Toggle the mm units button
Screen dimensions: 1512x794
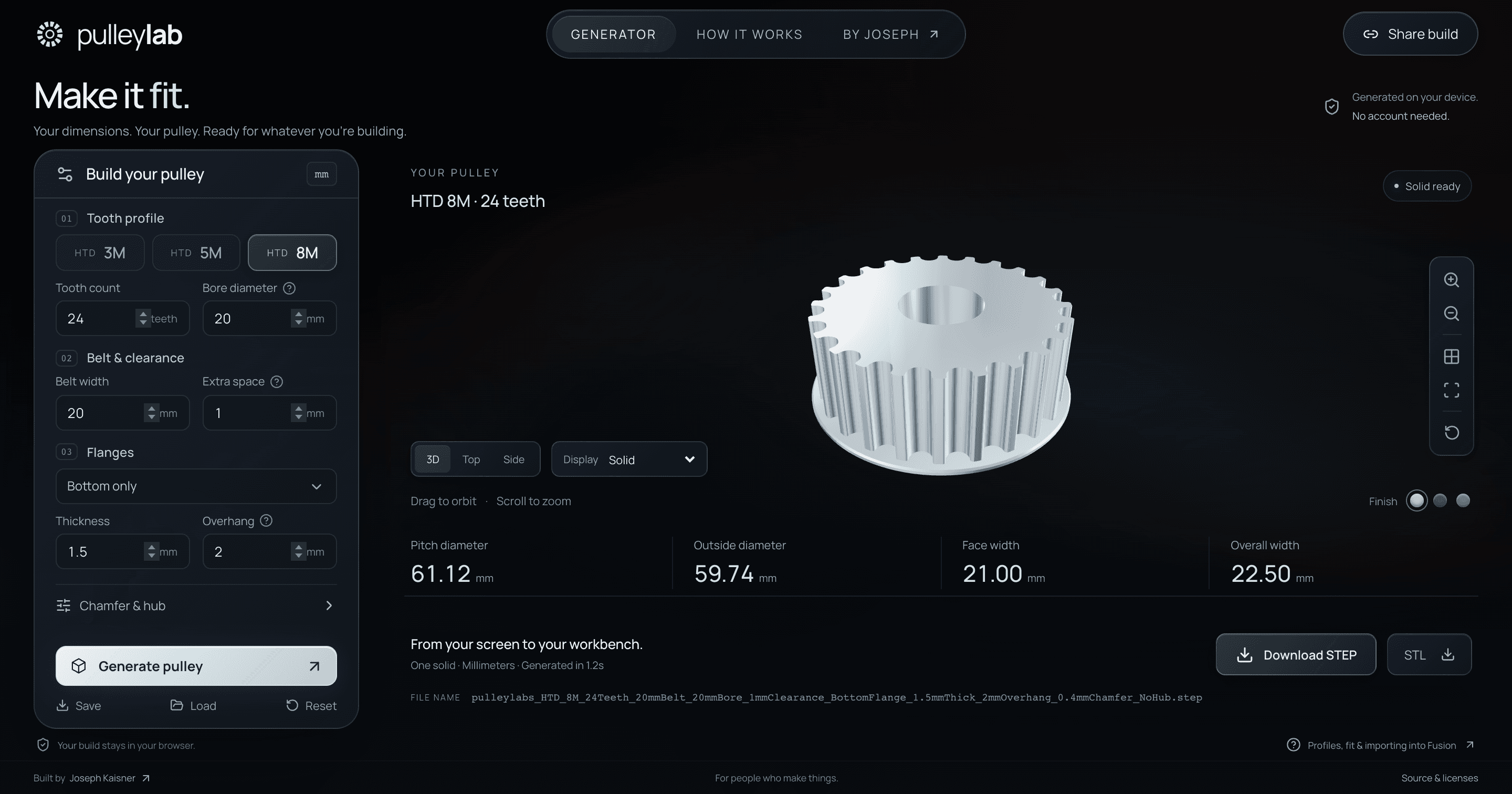(322, 174)
